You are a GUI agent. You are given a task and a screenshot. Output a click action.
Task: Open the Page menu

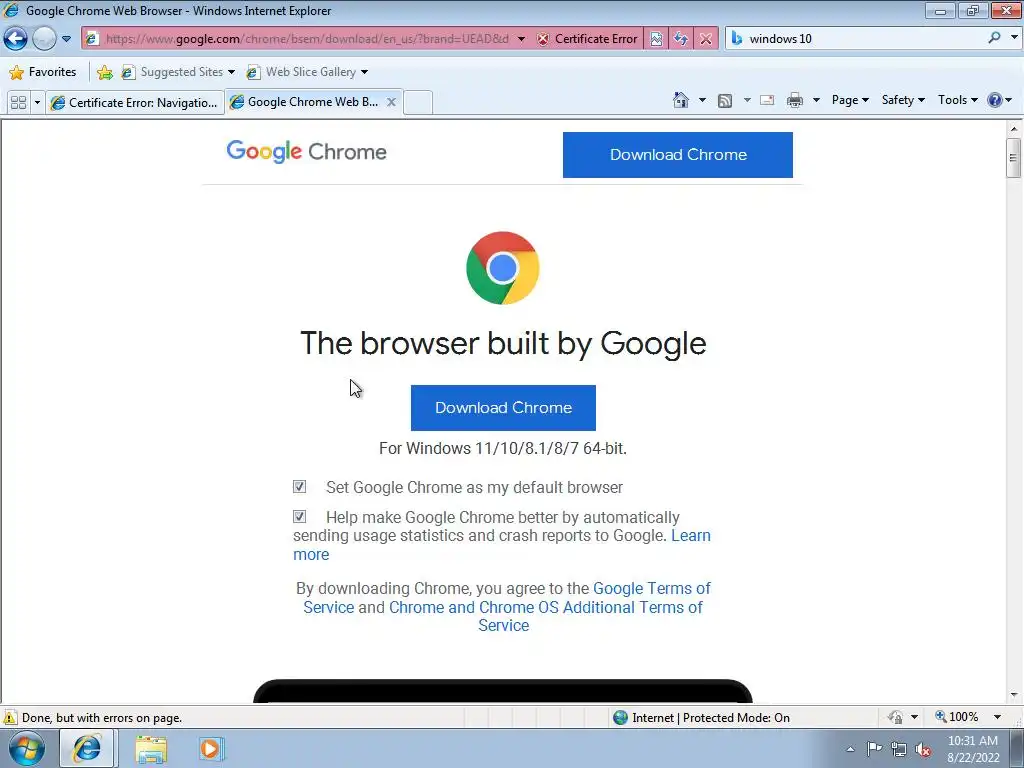[x=850, y=100]
